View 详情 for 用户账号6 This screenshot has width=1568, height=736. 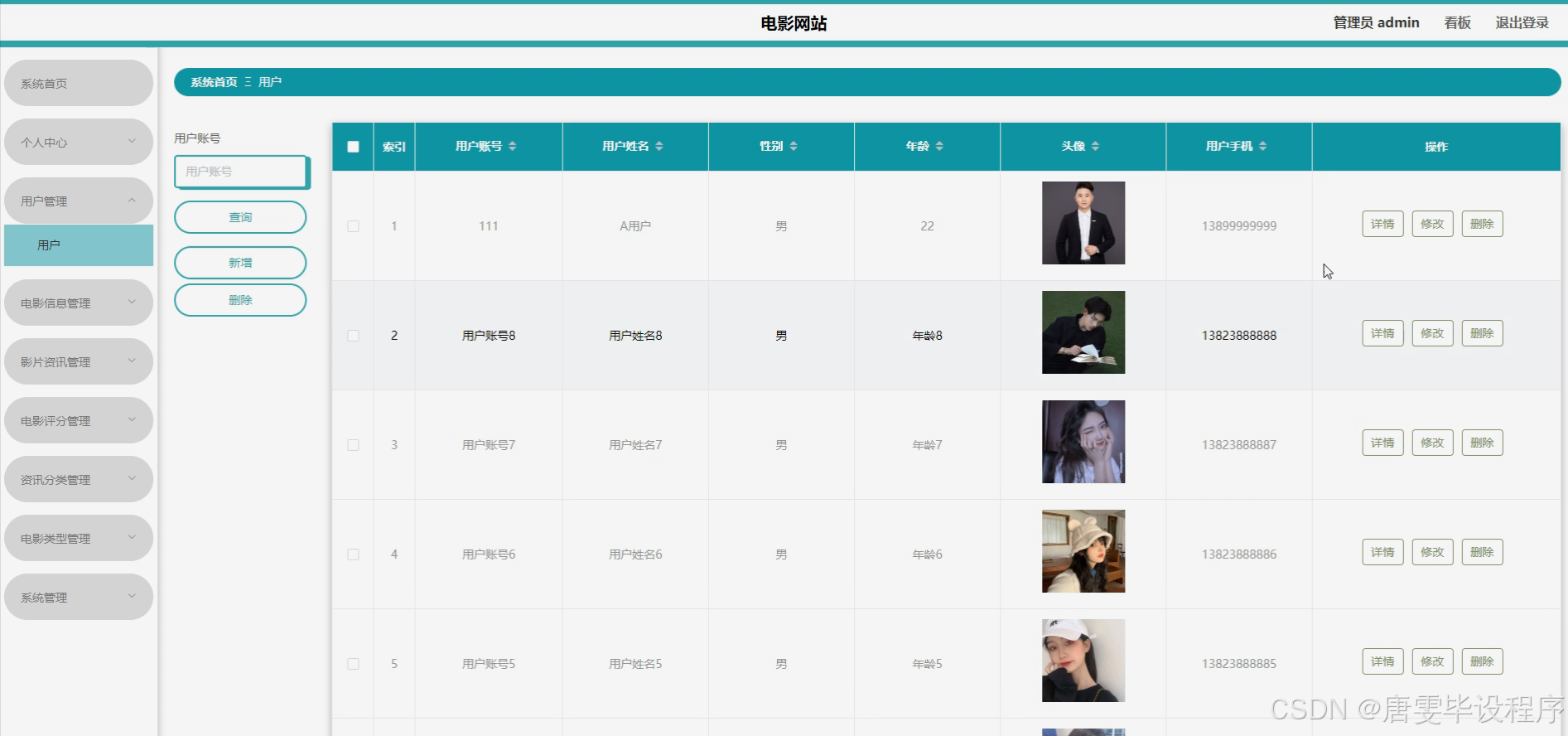(1382, 552)
